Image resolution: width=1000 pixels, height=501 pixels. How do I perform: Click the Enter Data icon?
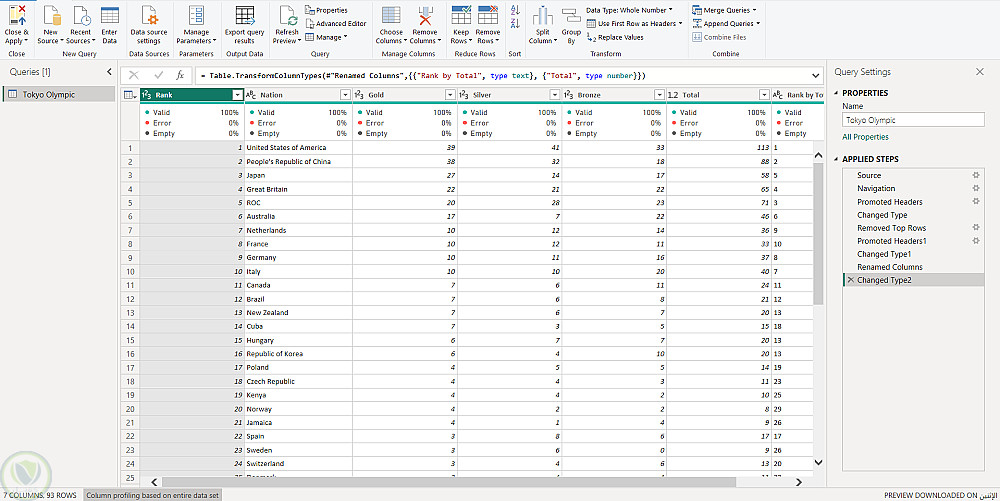click(110, 15)
